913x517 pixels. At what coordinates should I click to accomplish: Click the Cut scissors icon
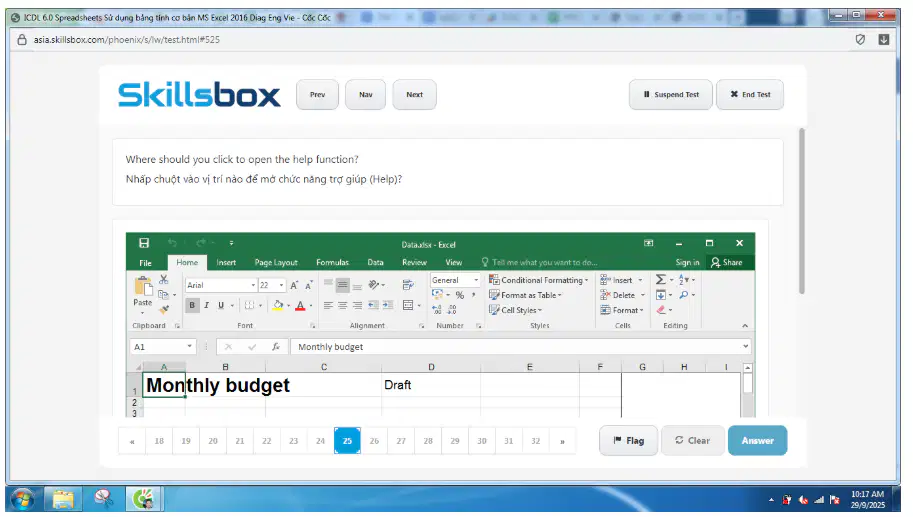(x=164, y=280)
